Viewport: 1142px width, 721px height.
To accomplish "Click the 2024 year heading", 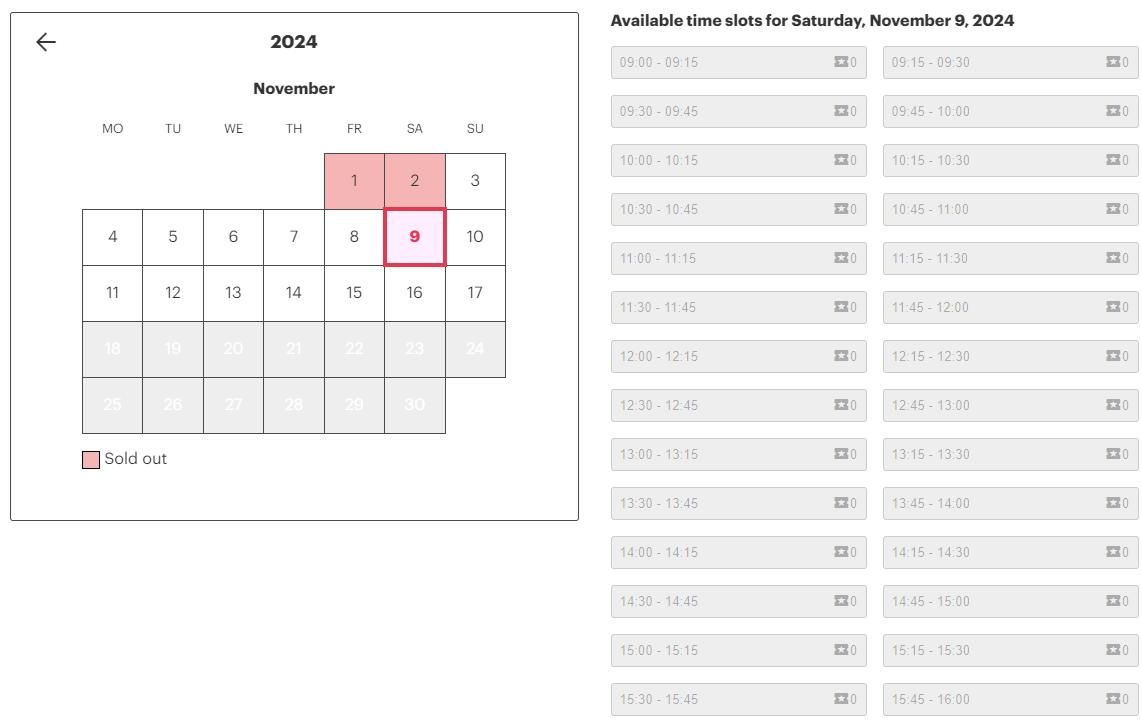I will 294,42.
